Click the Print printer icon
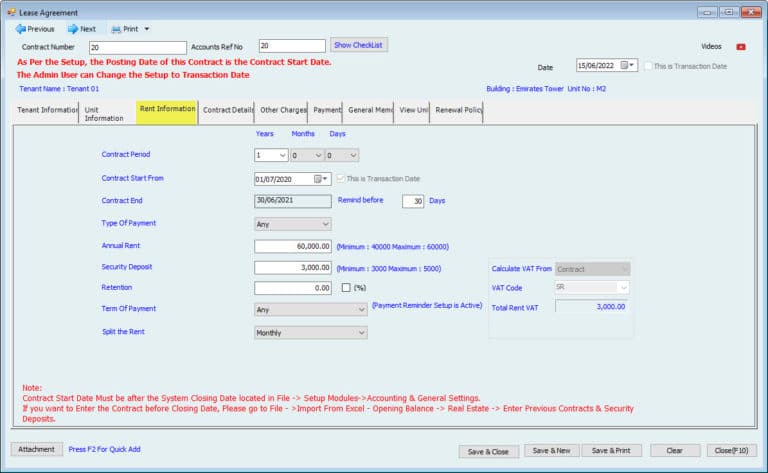768x473 pixels. point(116,29)
